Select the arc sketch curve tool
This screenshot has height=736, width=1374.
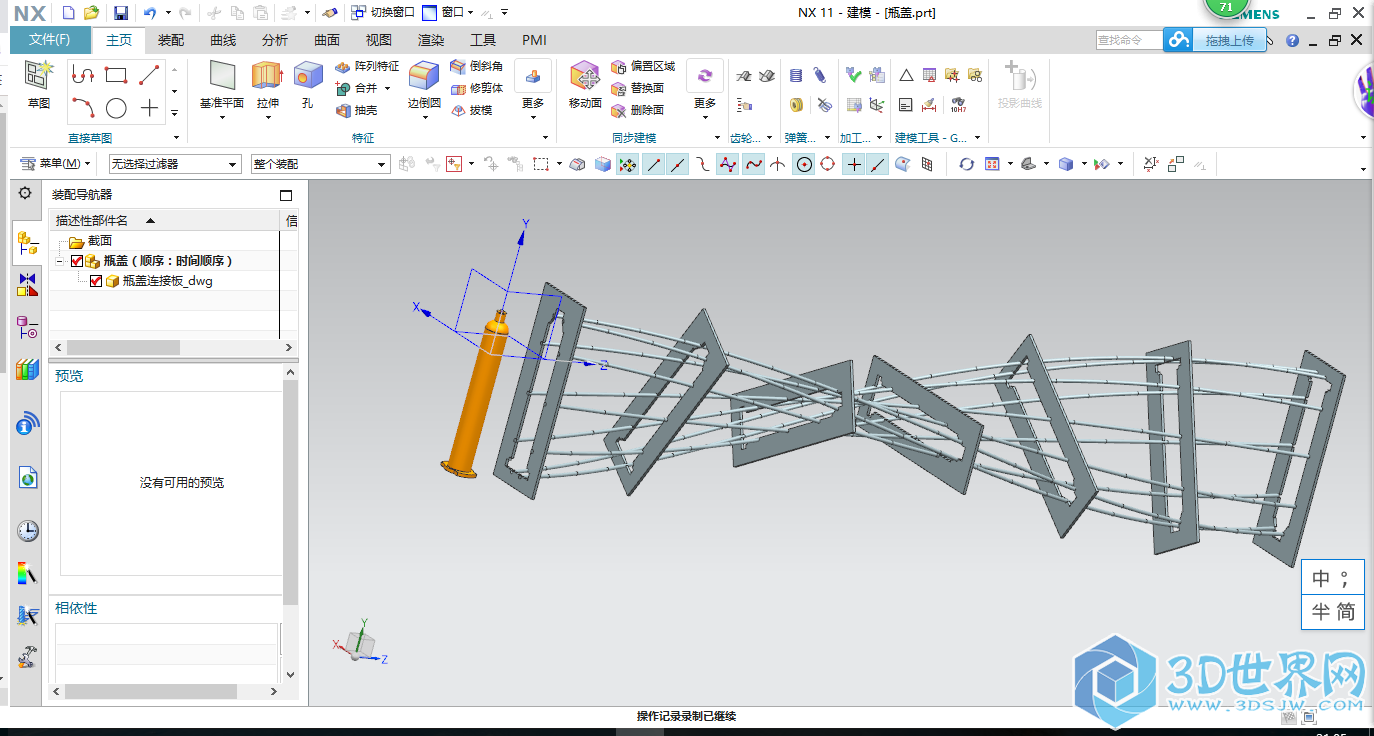(83, 108)
